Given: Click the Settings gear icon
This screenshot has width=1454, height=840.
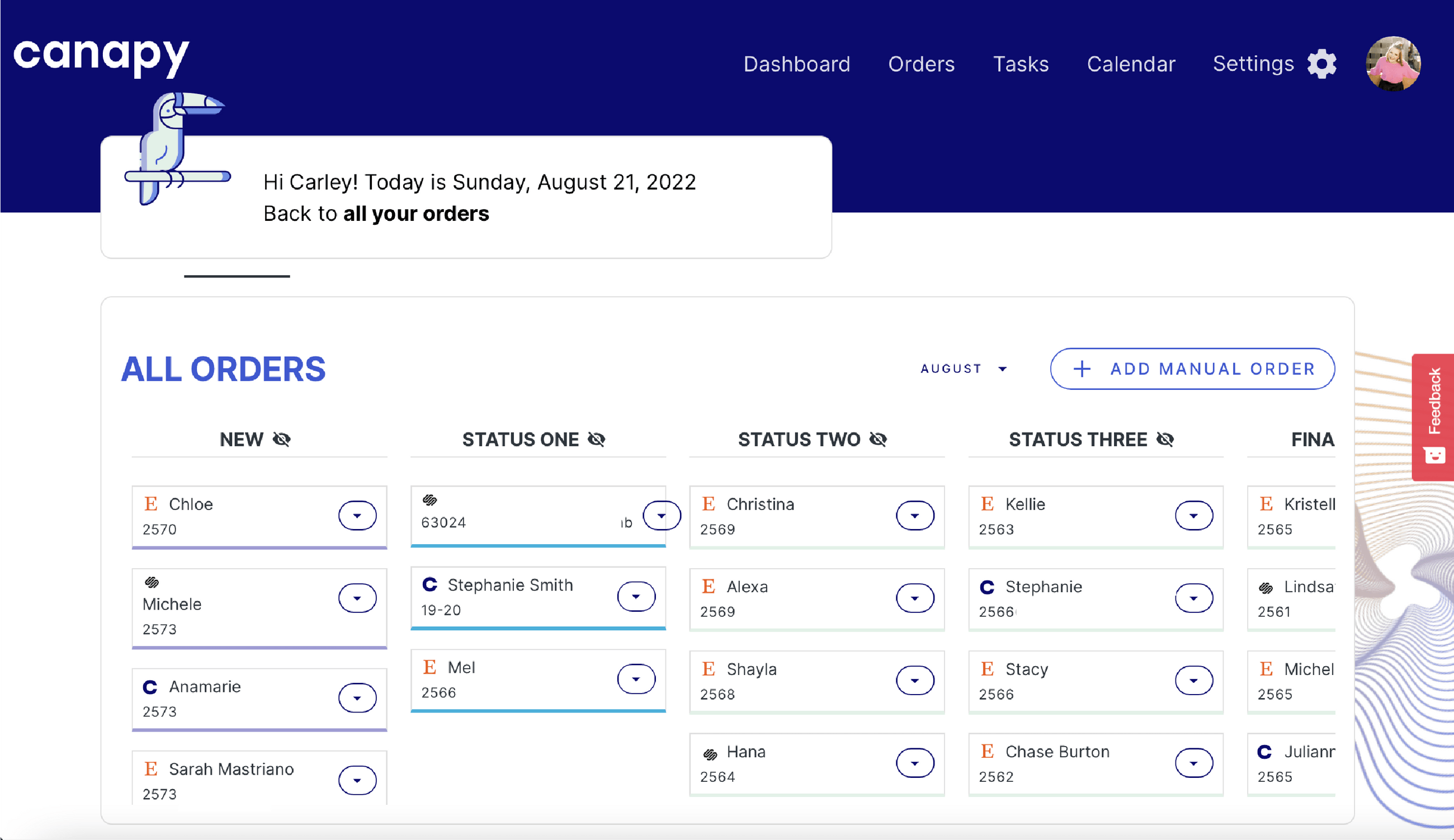Looking at the screenshot, I should [x=1321, y=63].
